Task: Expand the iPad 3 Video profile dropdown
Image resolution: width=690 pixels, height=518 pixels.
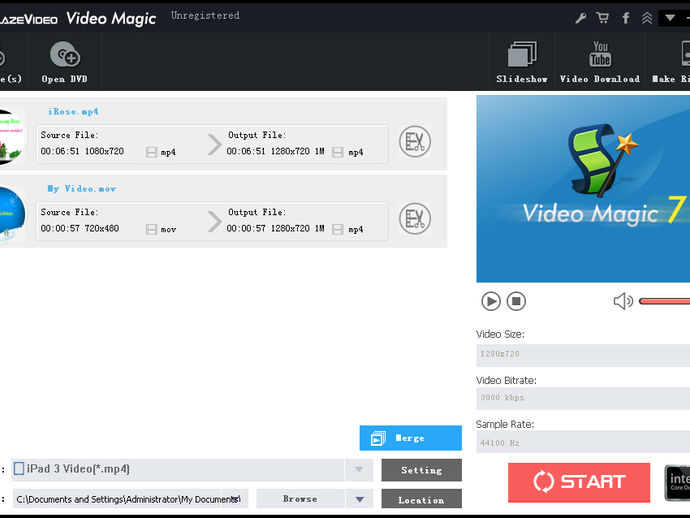Action: (359, 470)
